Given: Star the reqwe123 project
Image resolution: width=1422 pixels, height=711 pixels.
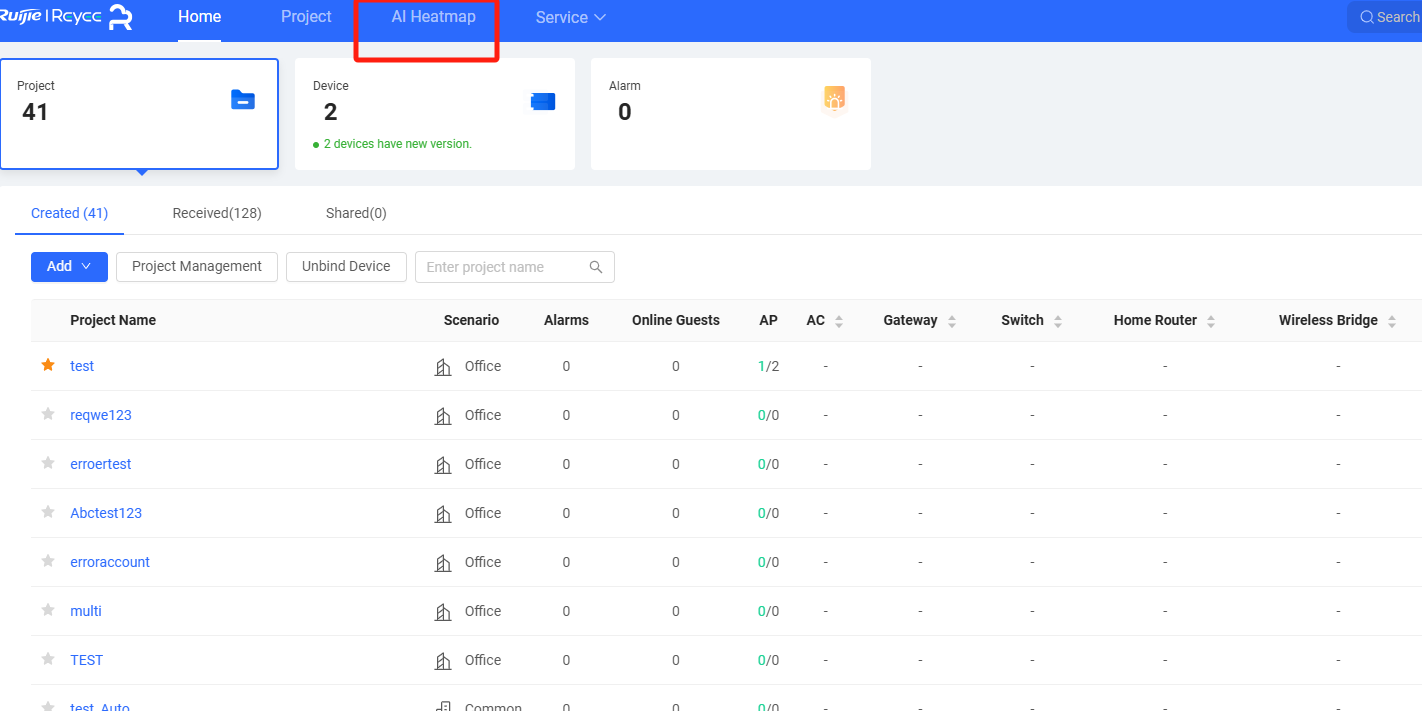Looking at the screenshot, I should pos(48,415).
